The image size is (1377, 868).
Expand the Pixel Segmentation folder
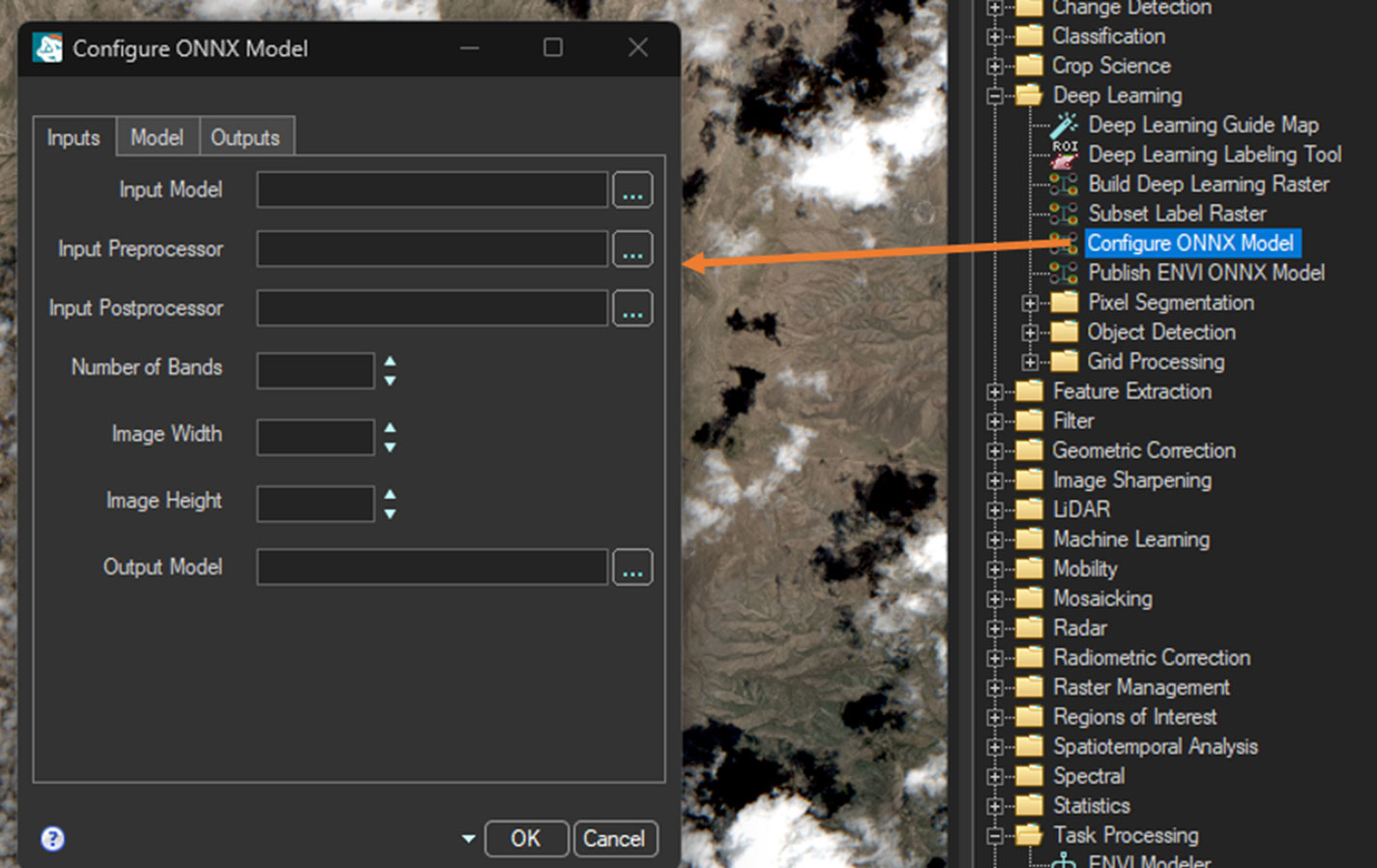tap(1030, 304)
